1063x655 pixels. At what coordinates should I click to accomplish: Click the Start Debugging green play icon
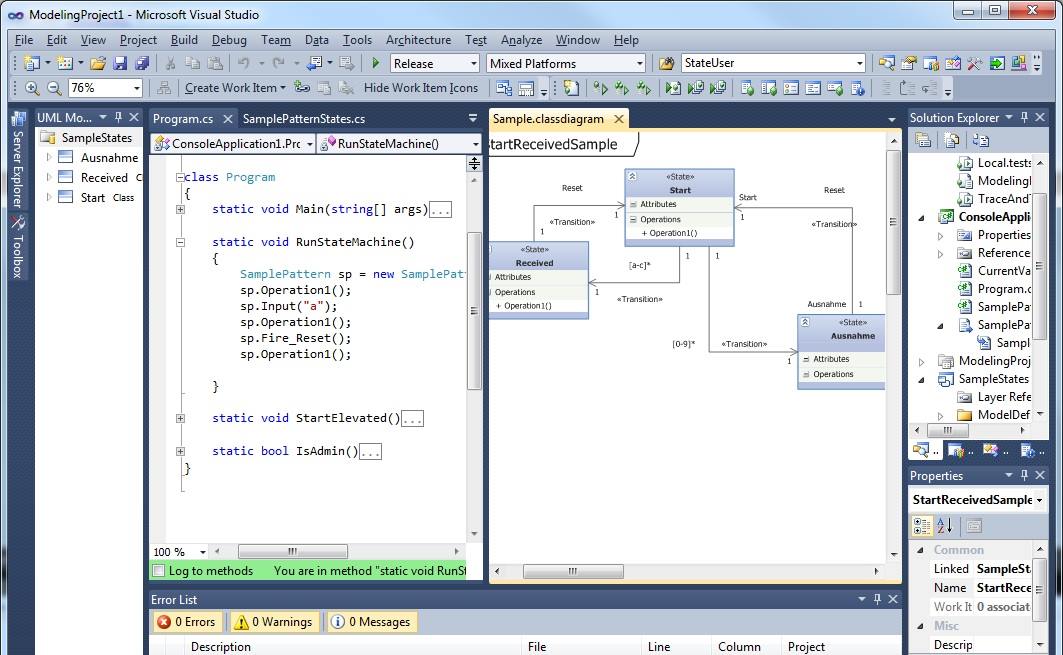pos(376,63)
